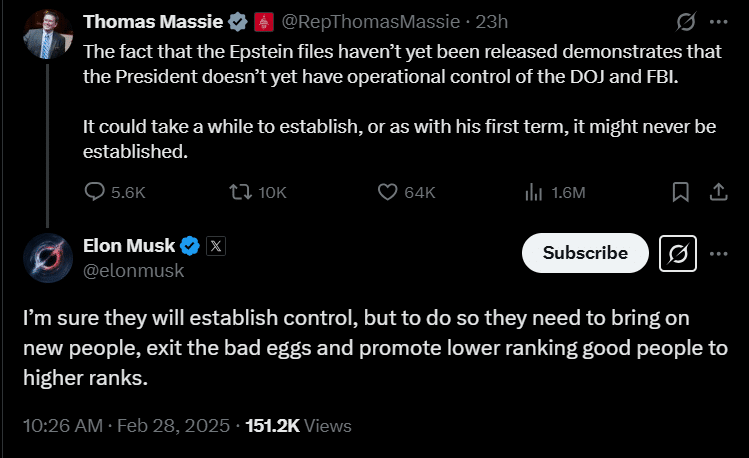Open more options on Elon Musk's post
Screen dimensions: 749x458
pos(718,254)
